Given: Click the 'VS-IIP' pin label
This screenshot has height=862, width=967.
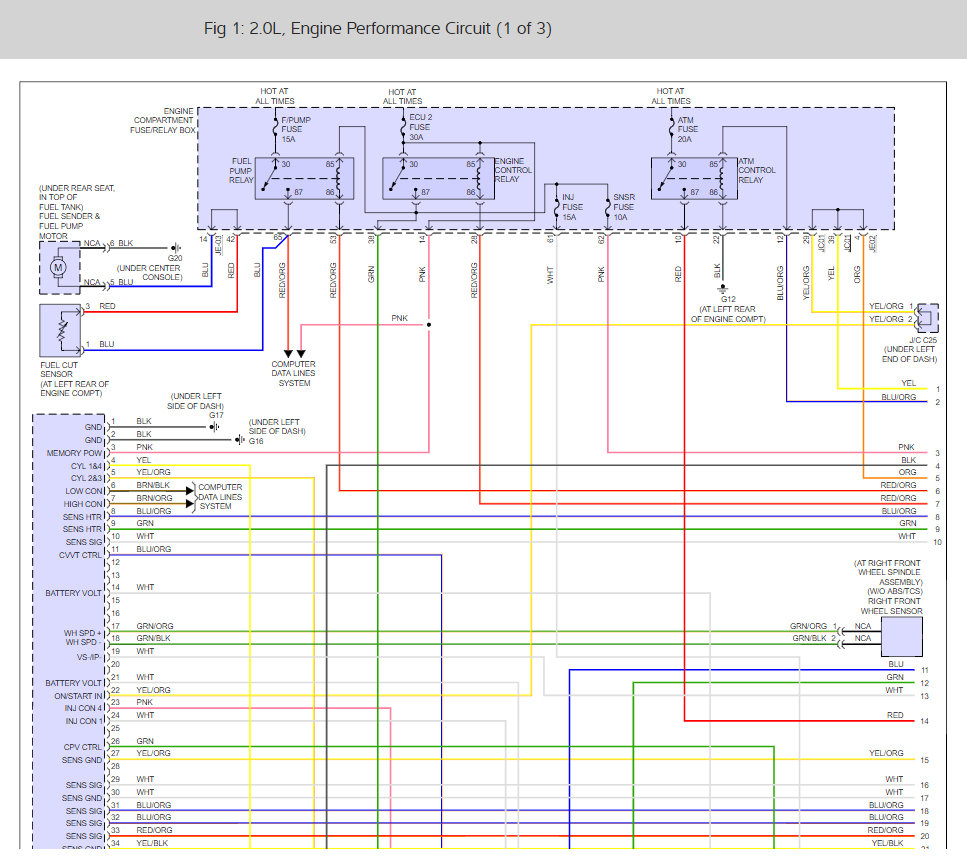Looking at the screenshot, I should [88, 657].
